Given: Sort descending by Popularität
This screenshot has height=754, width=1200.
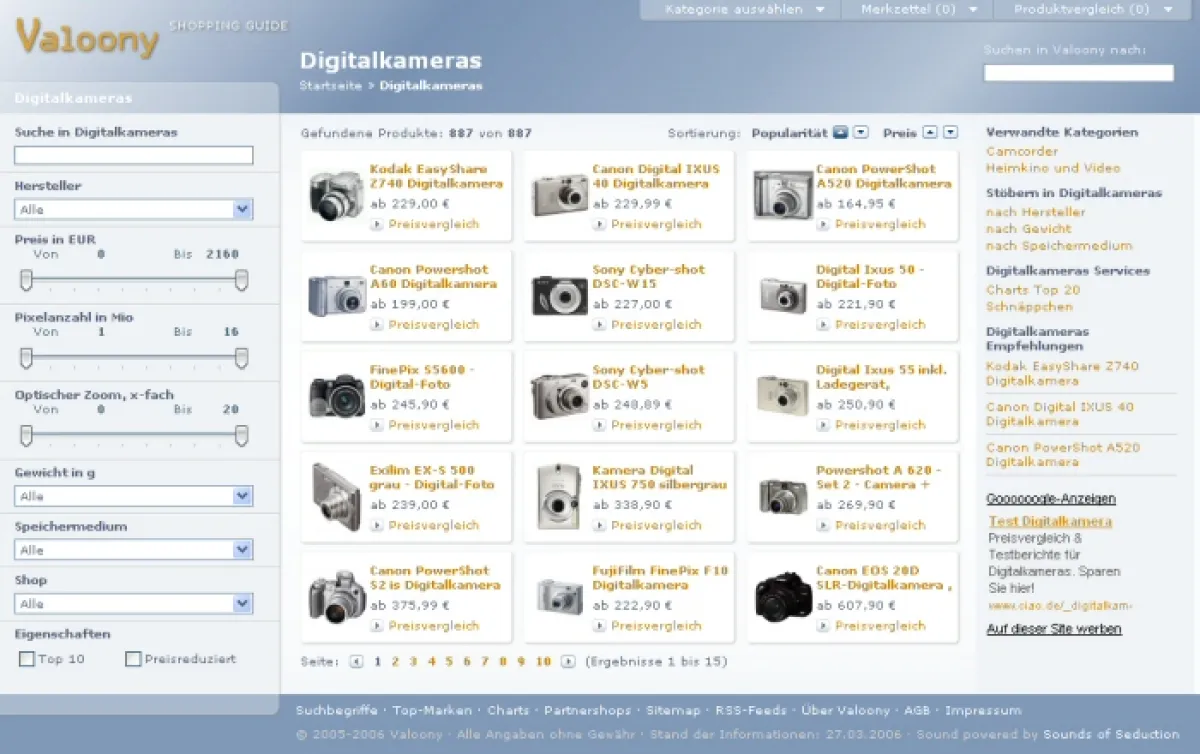Looking at the screenshot, I should (860, 132).
